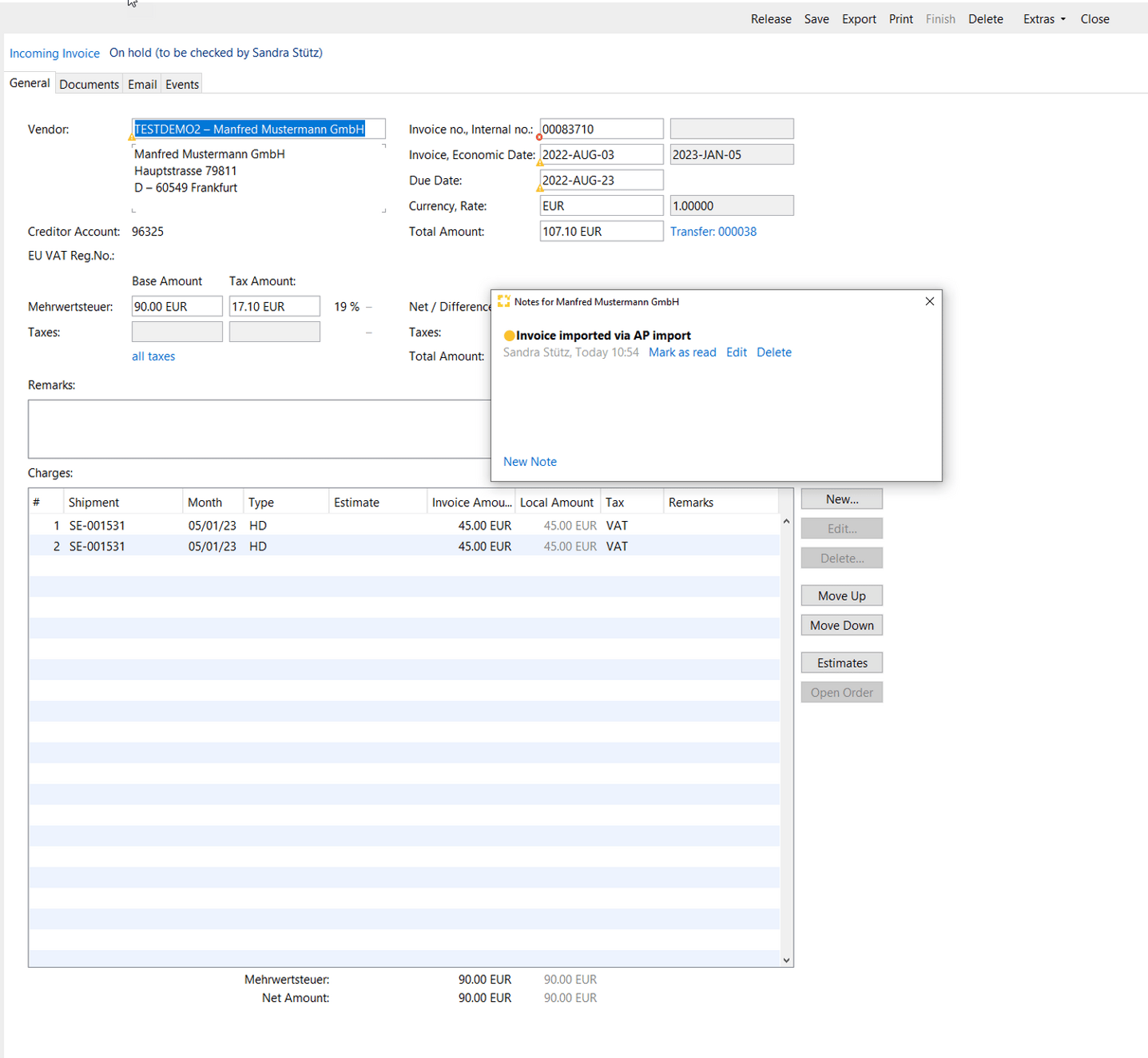Click the charges list scroll-down arrow

pyautogui.click(x=786, y=961)
